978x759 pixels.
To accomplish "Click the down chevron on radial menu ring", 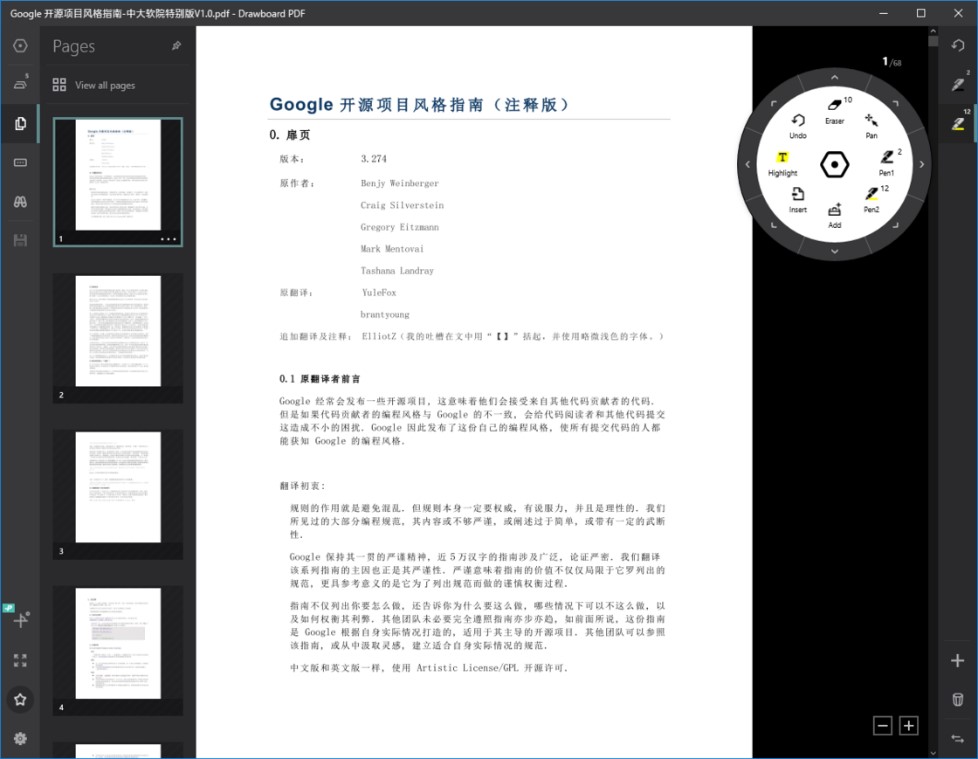I will (835, 251).
